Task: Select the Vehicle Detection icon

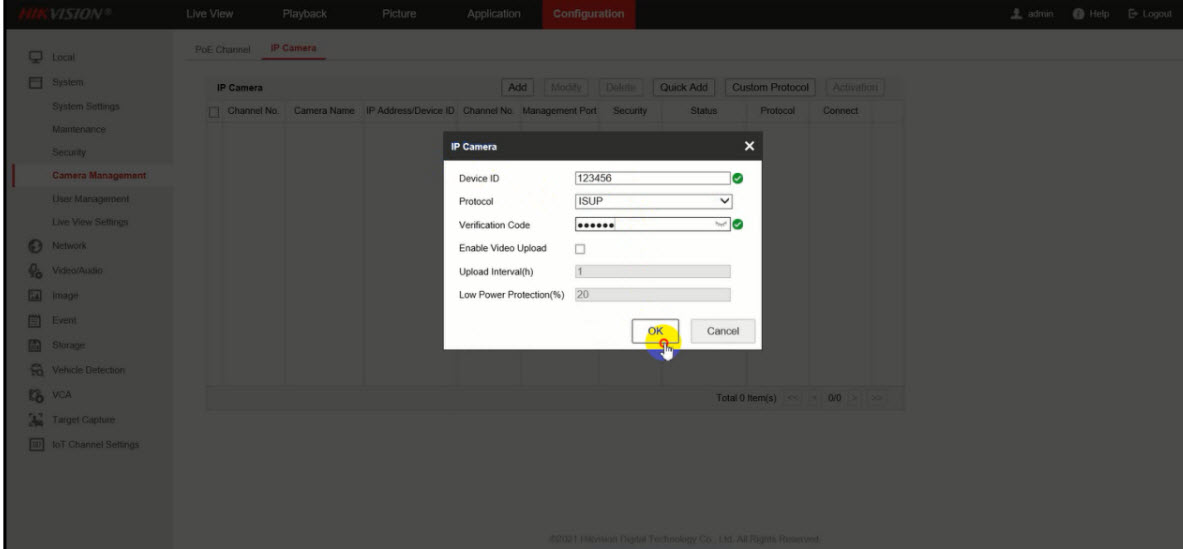Action: click(34, 370)
